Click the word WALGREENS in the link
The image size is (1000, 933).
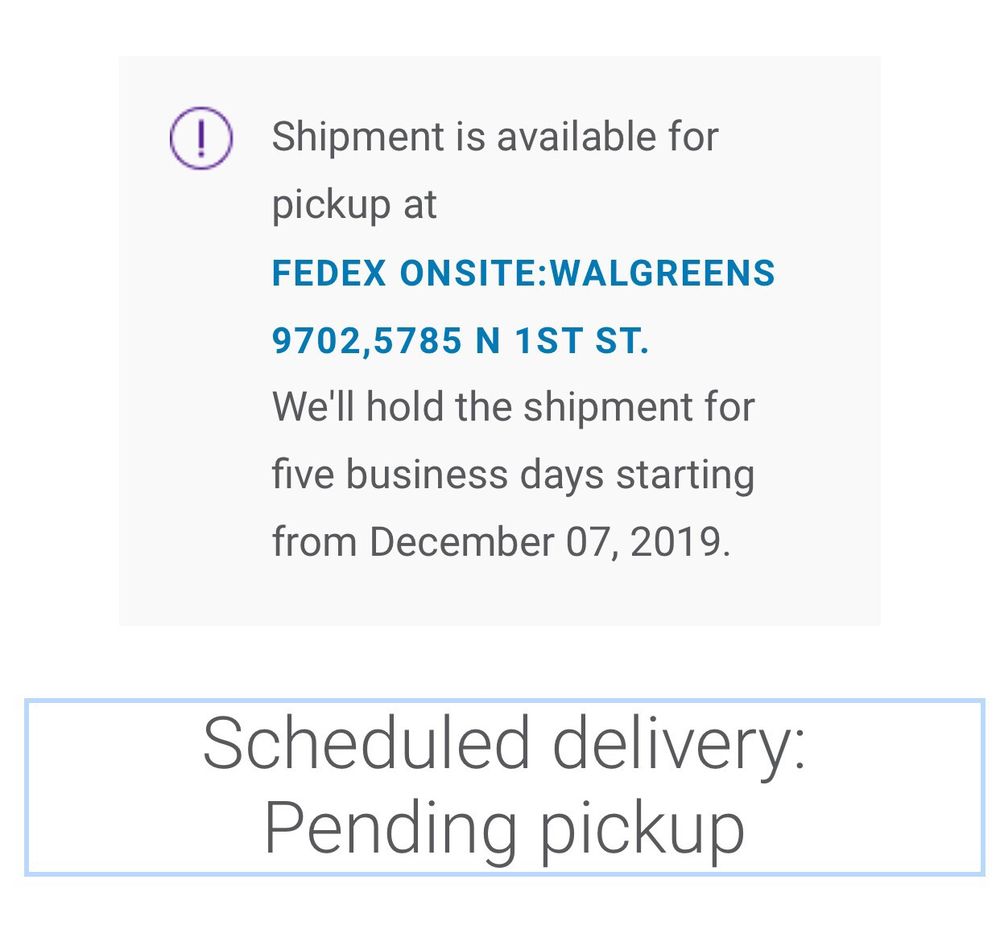click(662, 273)
